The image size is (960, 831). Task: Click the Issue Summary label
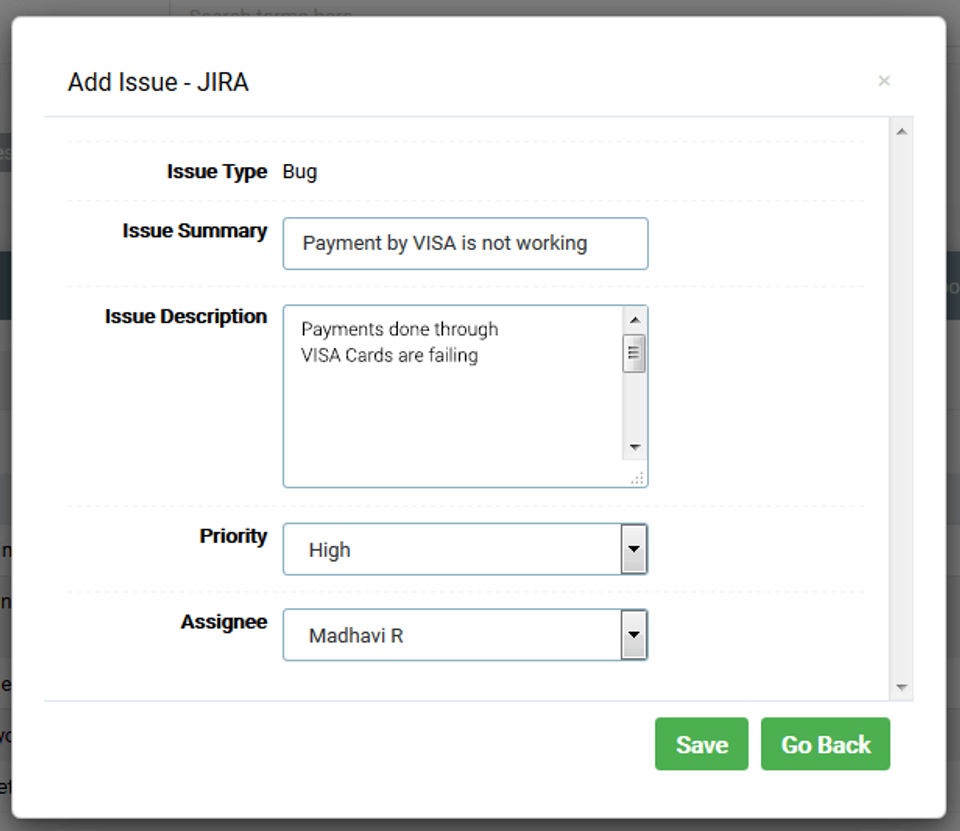pos(195,231)
